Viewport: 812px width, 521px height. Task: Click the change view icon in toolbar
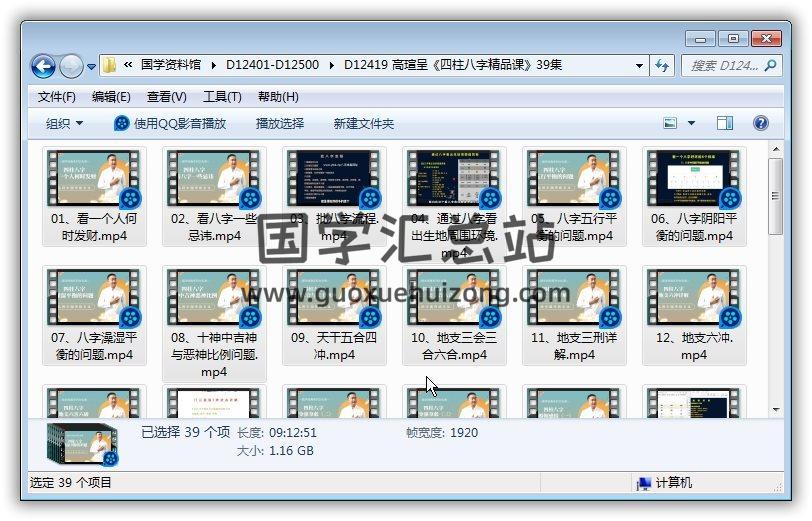click(x=671, y=123)
